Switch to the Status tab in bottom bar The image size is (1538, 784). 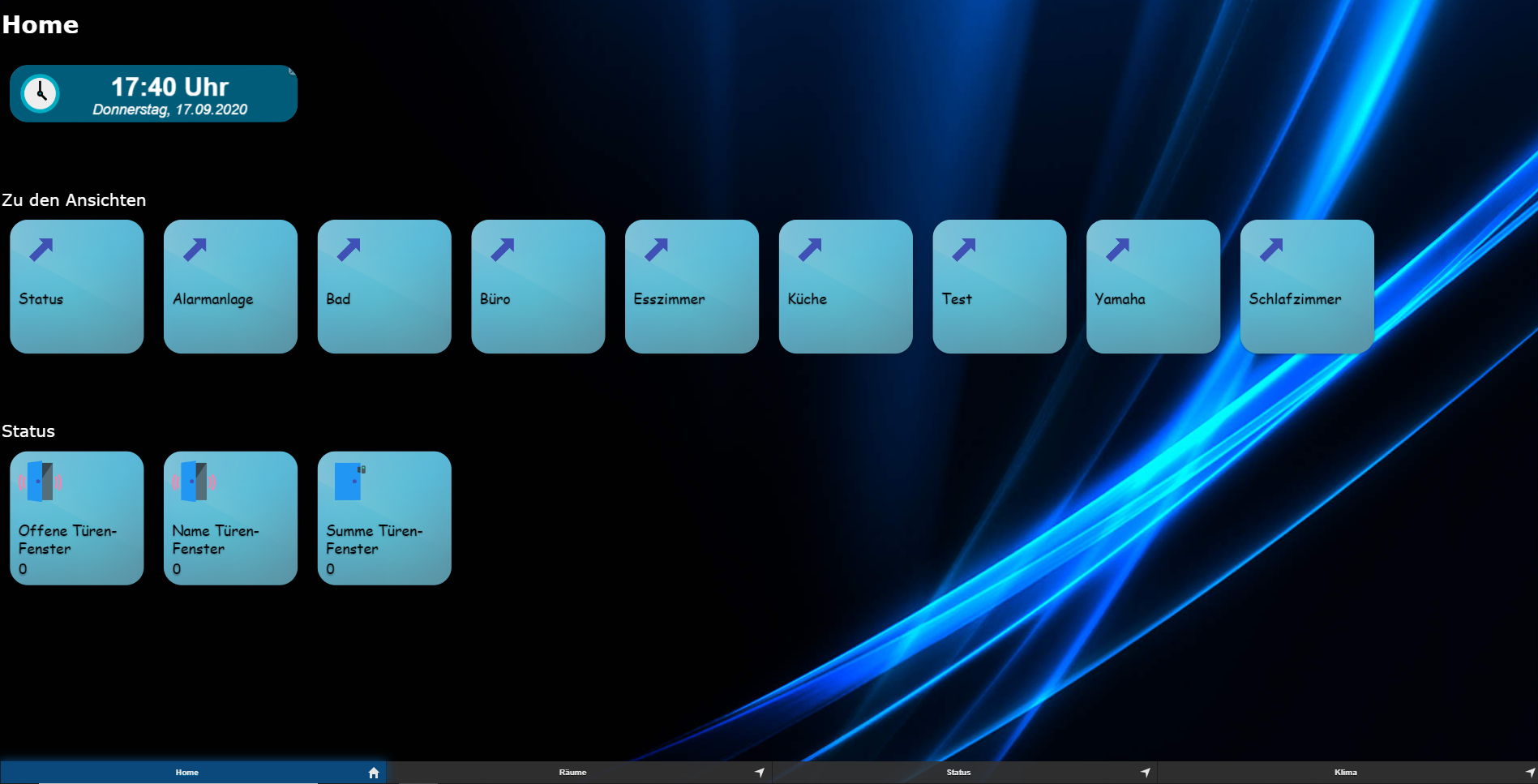[965, 773]
